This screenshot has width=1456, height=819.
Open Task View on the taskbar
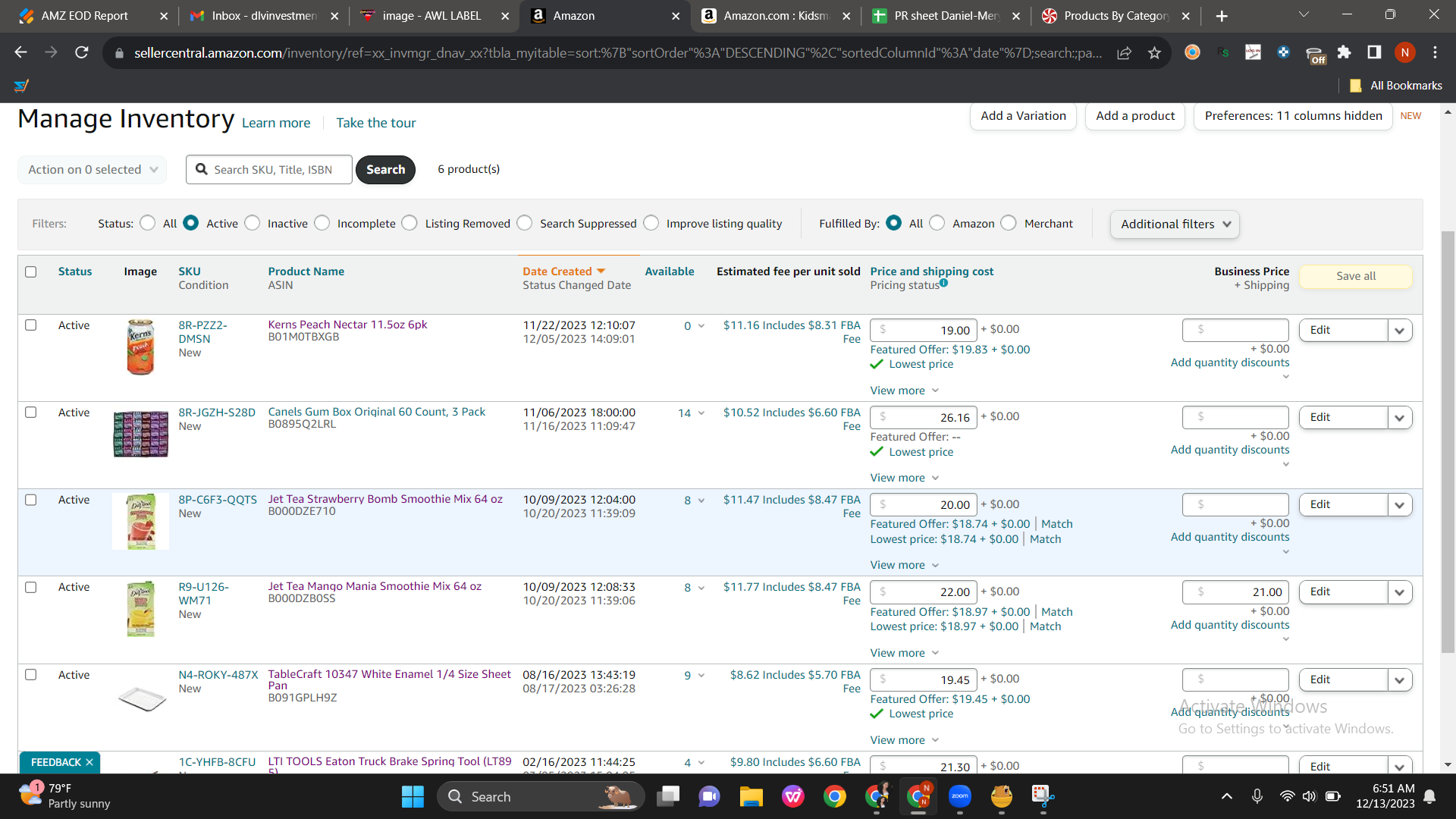(x=668, y=796)
